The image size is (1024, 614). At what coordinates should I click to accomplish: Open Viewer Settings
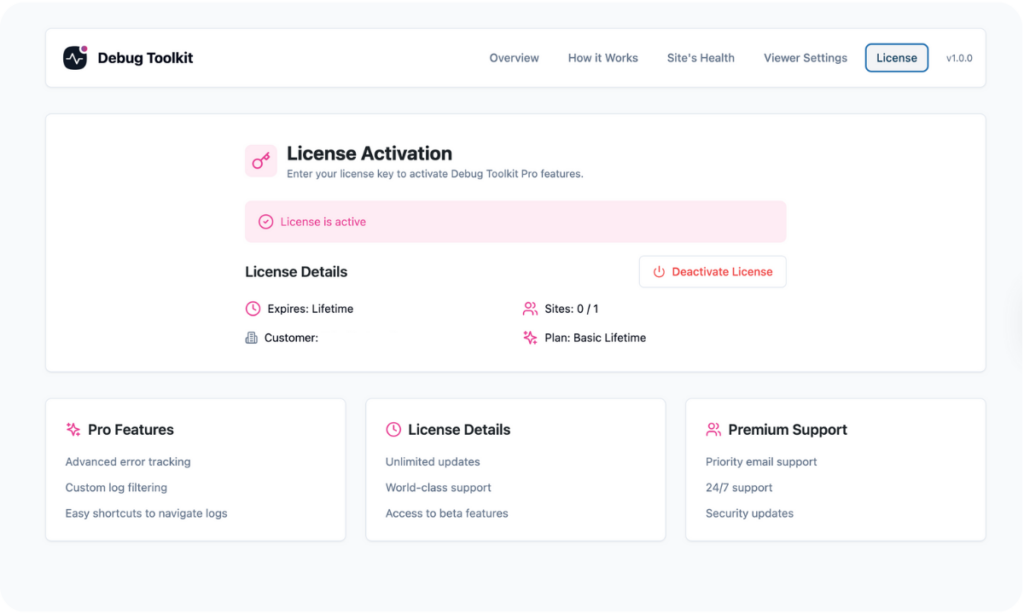tap(805, 58)
